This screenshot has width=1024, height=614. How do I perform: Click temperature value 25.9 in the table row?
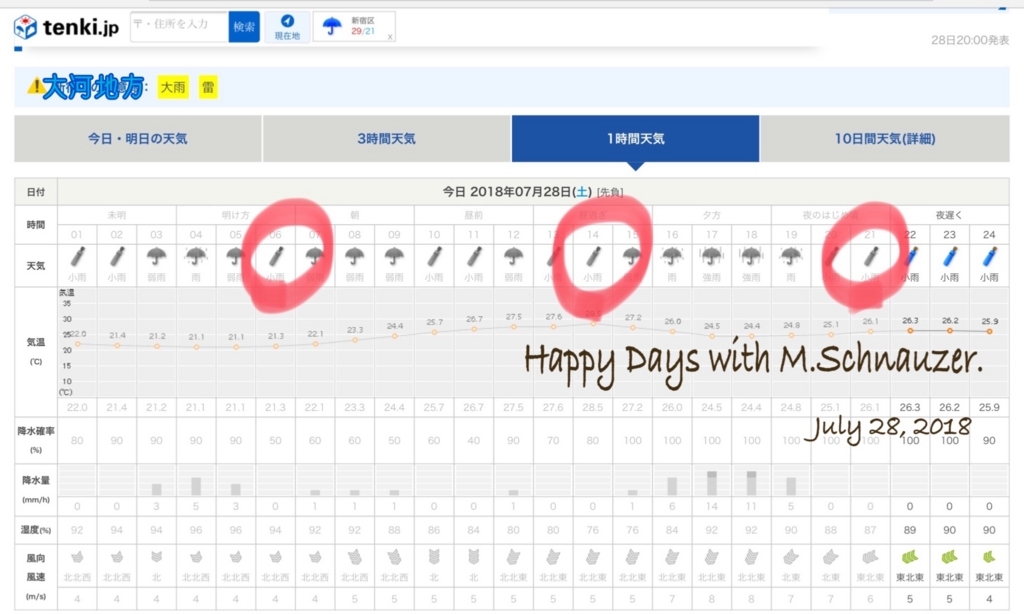tap(989, 407)
